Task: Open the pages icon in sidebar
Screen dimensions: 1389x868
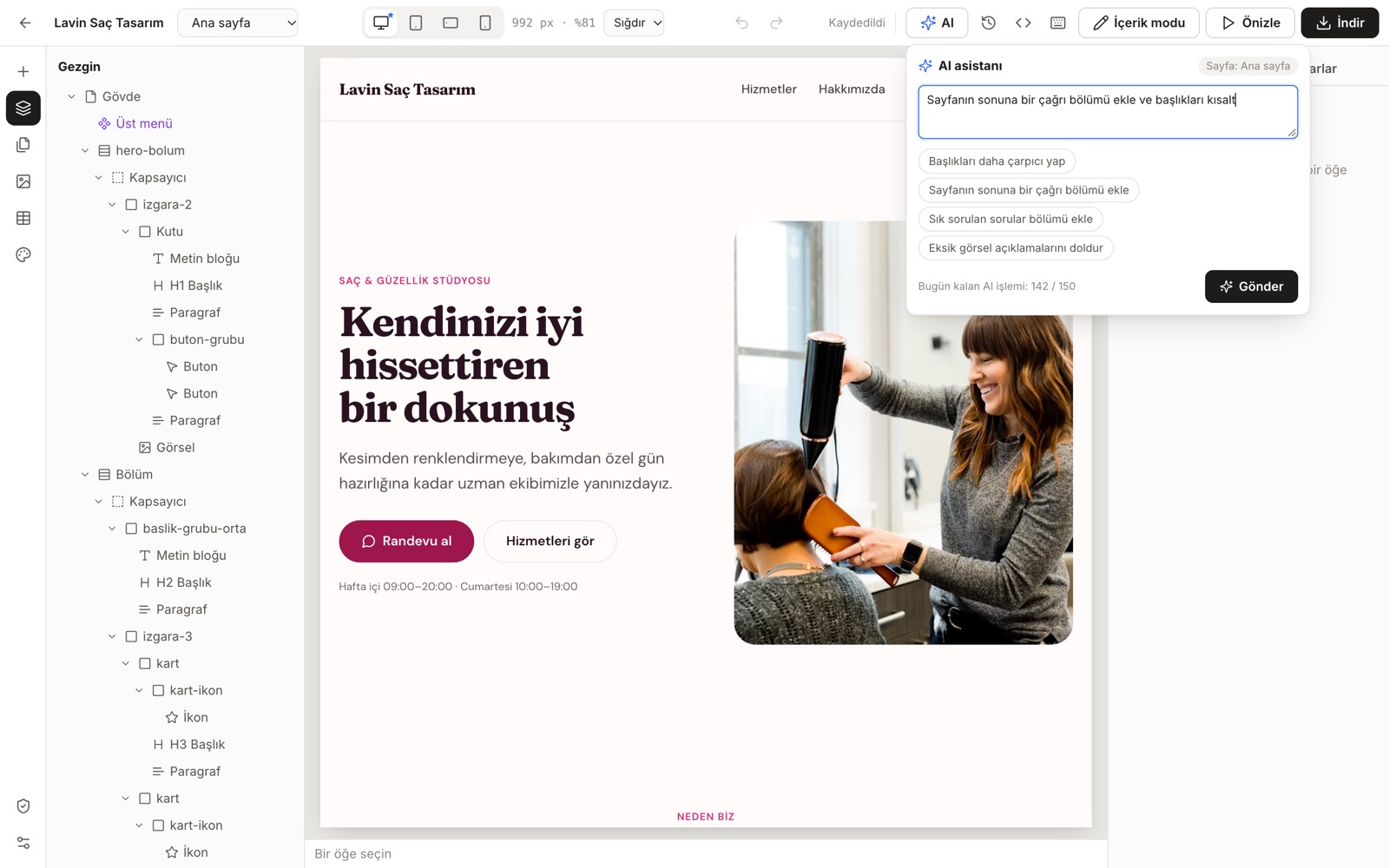Action: tap(23, 145)
